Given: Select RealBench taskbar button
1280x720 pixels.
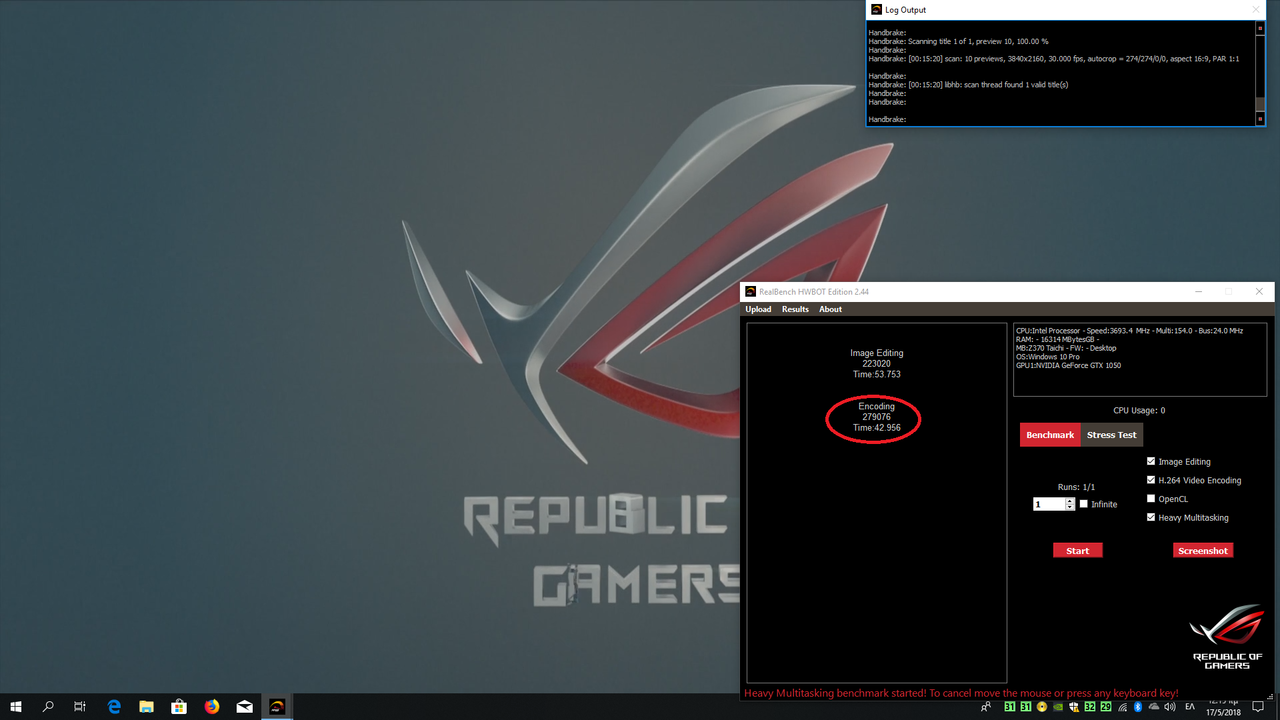Looking at the screenshot, I should click(x=277, y=706).
